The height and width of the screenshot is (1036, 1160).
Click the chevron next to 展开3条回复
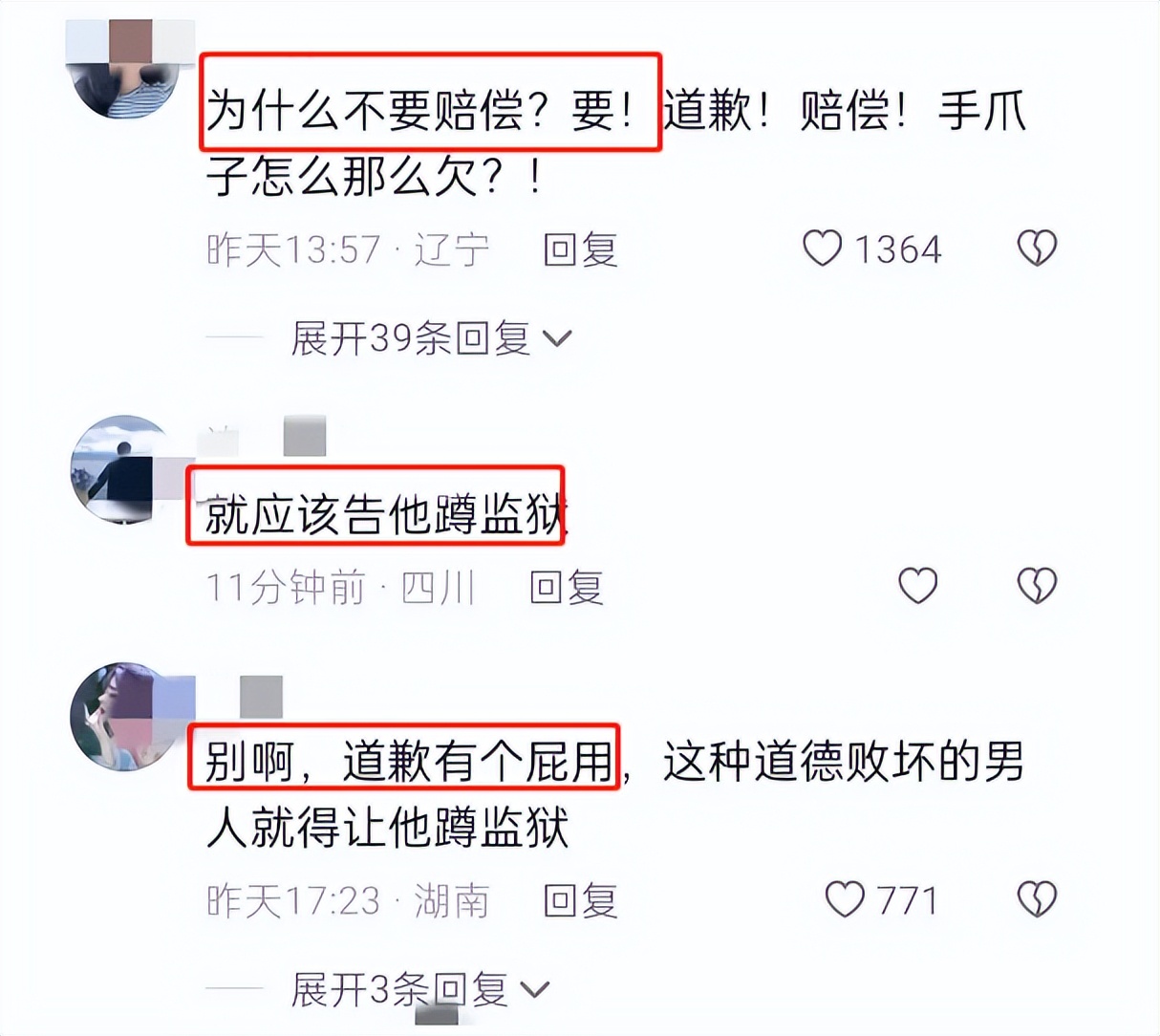pyautogui.click(x=536, y=991)
